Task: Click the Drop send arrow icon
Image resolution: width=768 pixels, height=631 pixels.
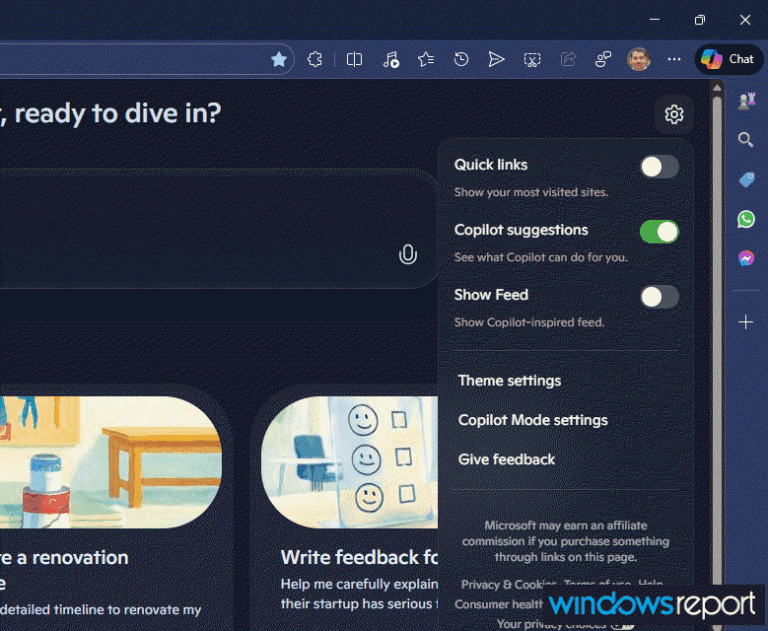Action: (x=496, y=60)
